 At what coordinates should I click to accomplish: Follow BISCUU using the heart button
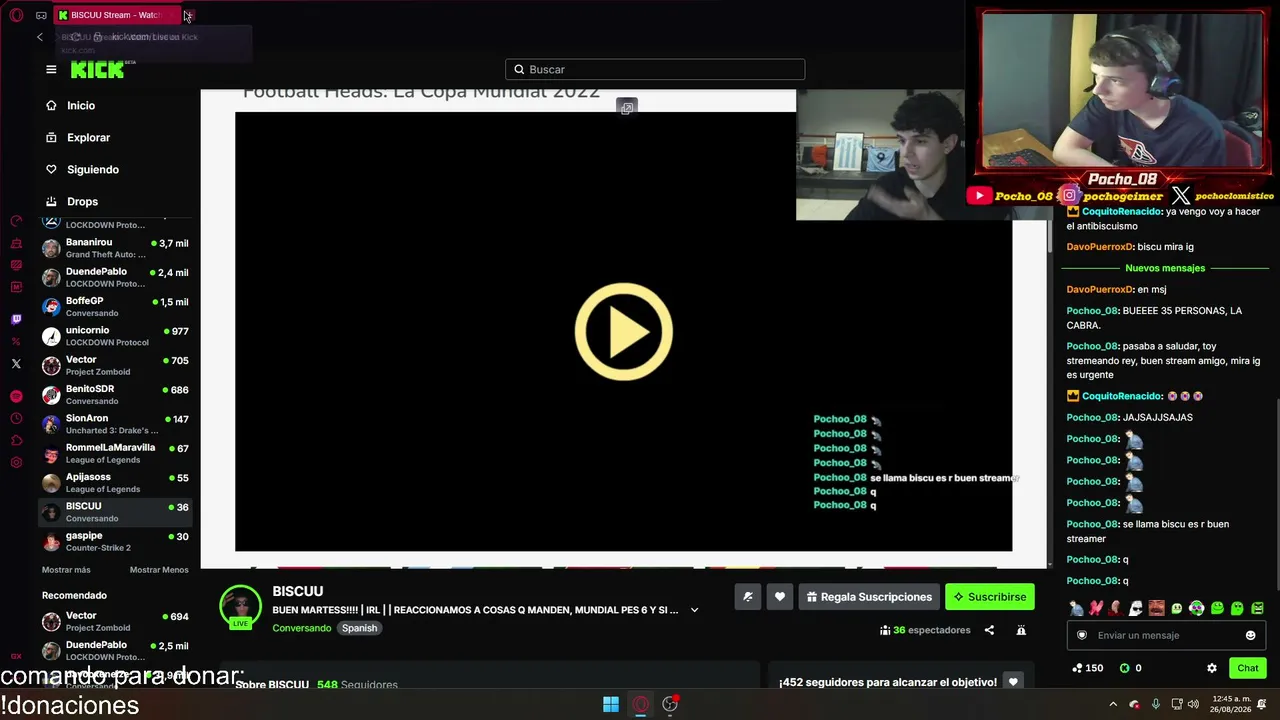[780, 597]
